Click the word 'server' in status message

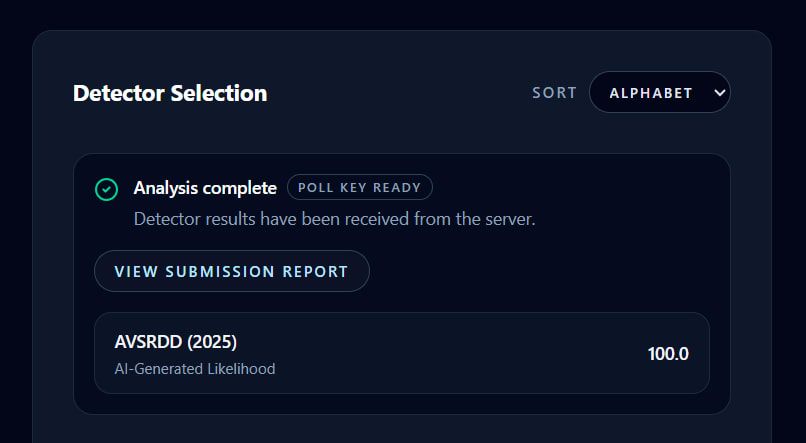click(507, 218)
